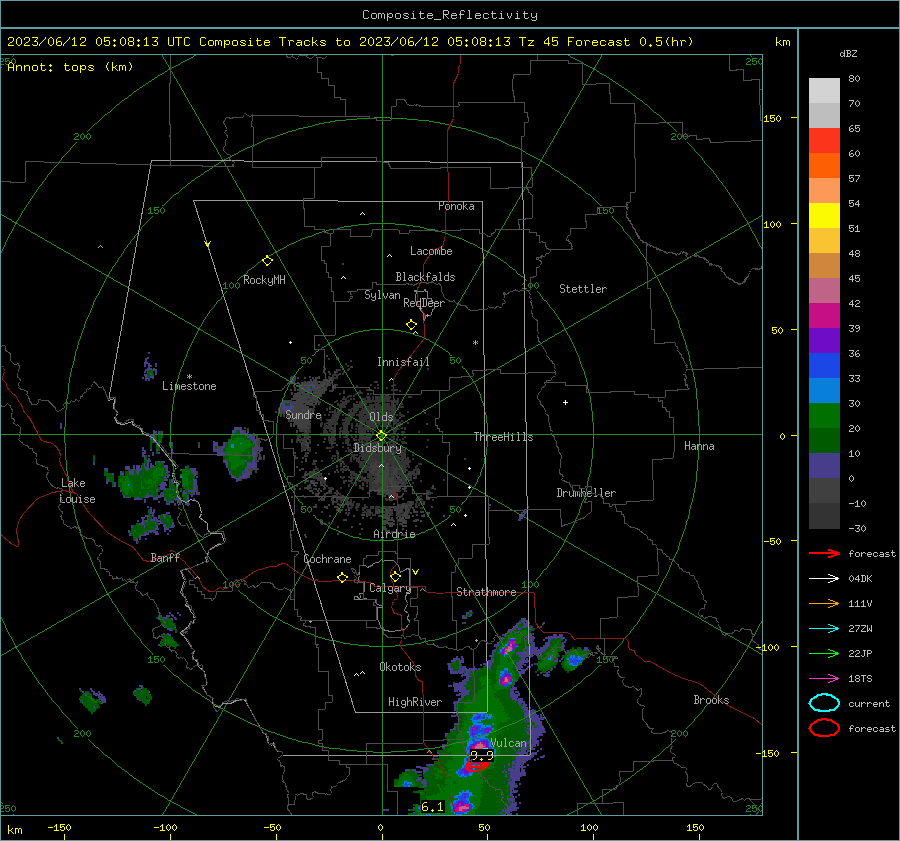Click the yellow radar site diamond at Olds
This screenshot has height=841, width=900.
point(381,436)
